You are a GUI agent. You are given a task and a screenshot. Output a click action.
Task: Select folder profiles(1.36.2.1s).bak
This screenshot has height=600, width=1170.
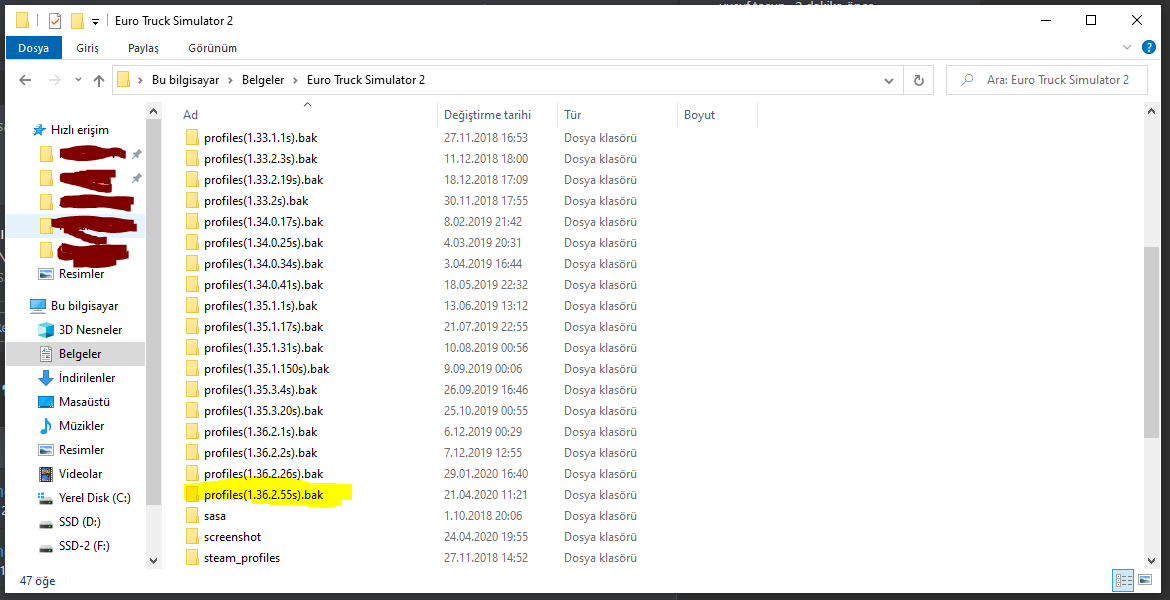(260, 431)
